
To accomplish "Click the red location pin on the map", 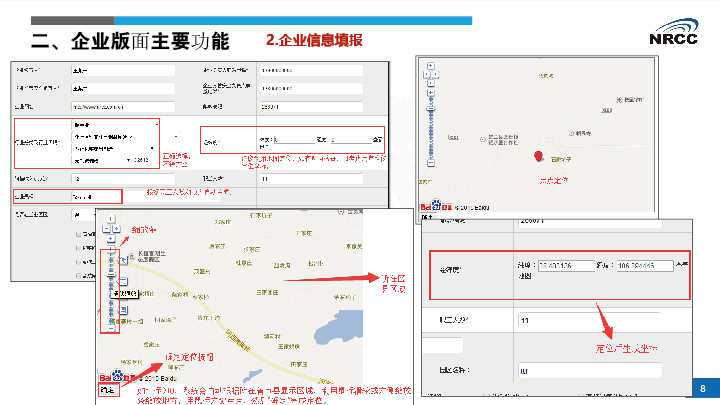I will 540,155.
